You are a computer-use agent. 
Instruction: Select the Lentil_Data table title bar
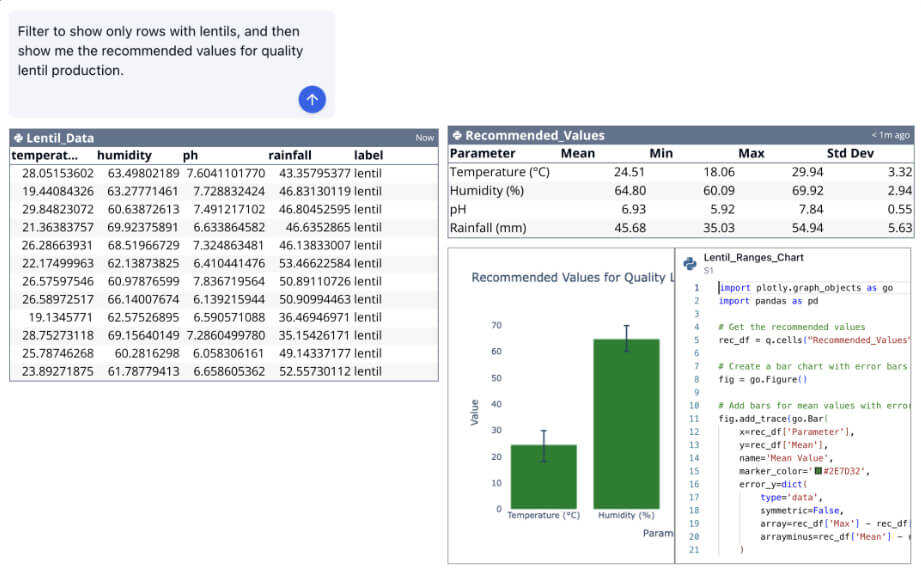(220, 138)
